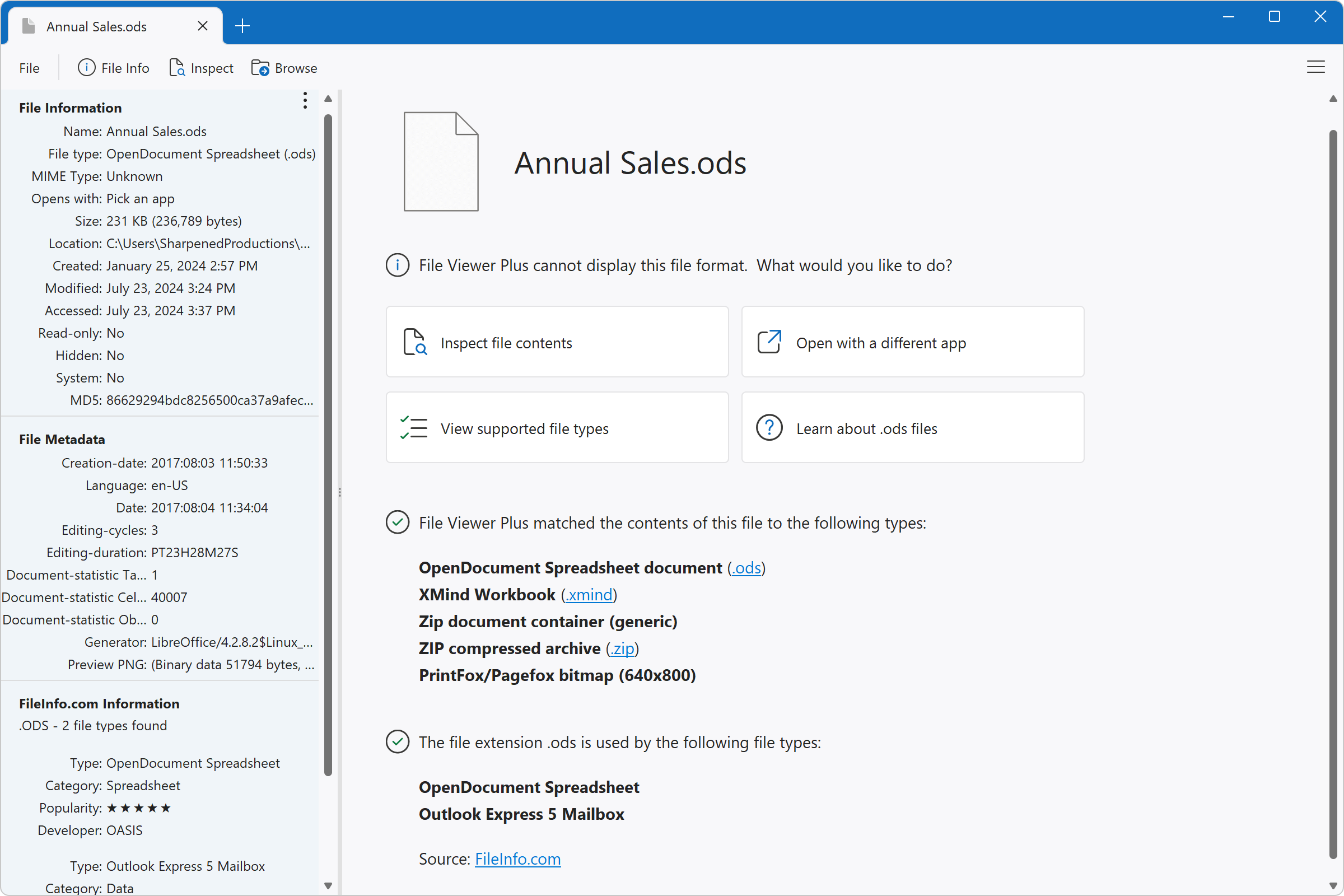Click the new tab plus icon
1344x896 pixels.
coord(242,26)
